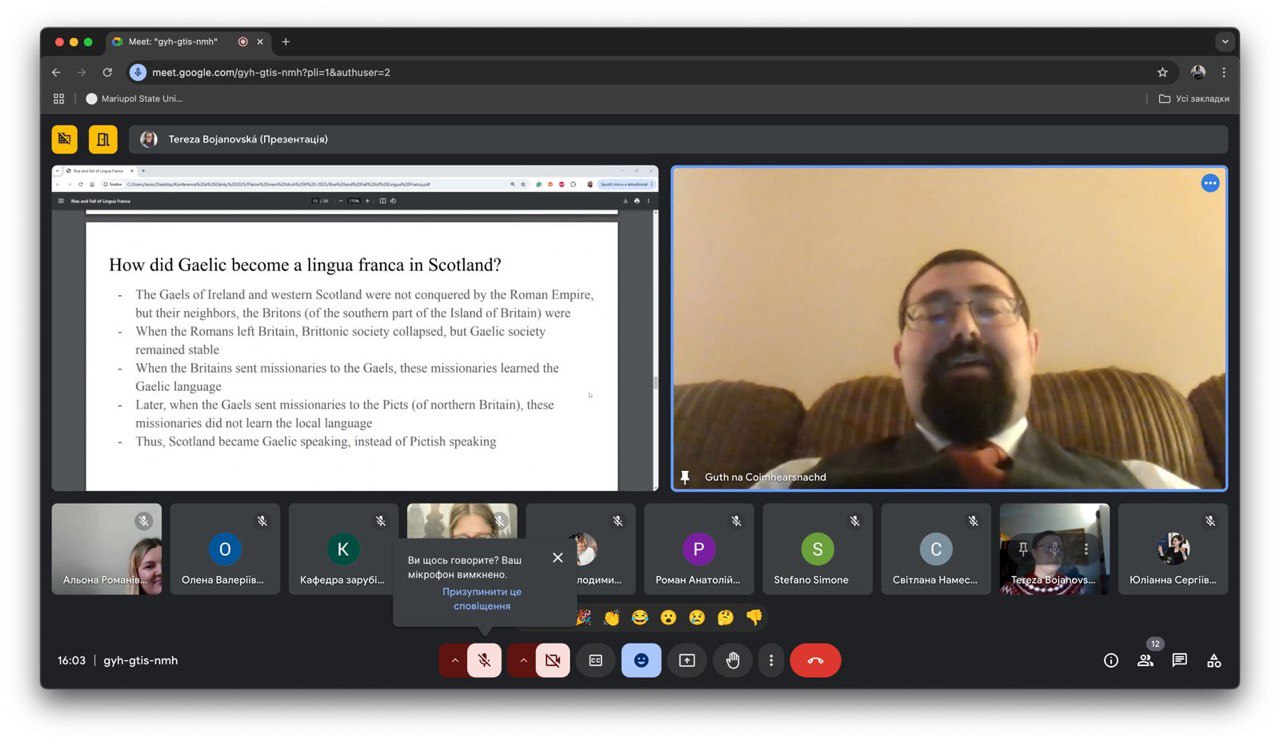
Task: Select Олена Валеріїв participant tile
Action: [x=225, y=549]
